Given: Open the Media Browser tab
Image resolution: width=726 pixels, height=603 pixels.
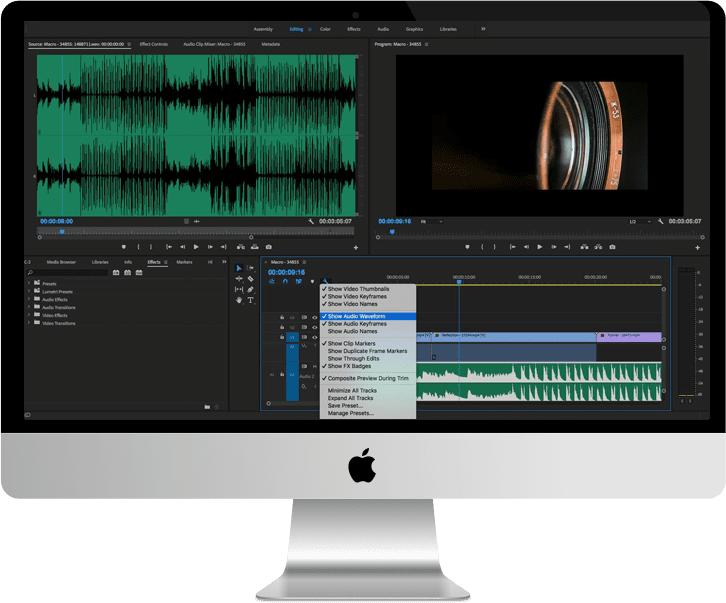Looking at the screenshot, I should pos(61,262).
